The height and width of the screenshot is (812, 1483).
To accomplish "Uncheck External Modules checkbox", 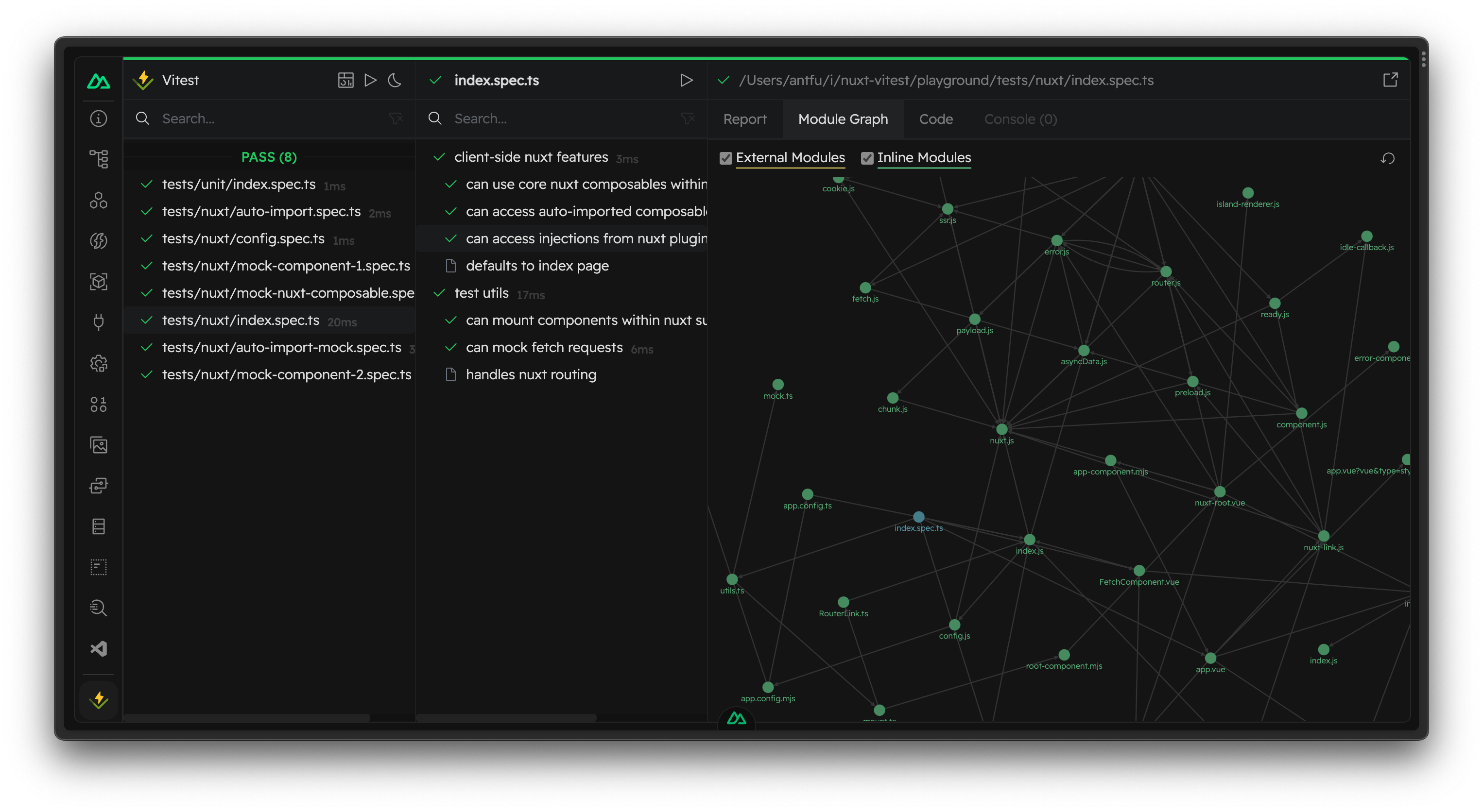I will pos(725,158).
